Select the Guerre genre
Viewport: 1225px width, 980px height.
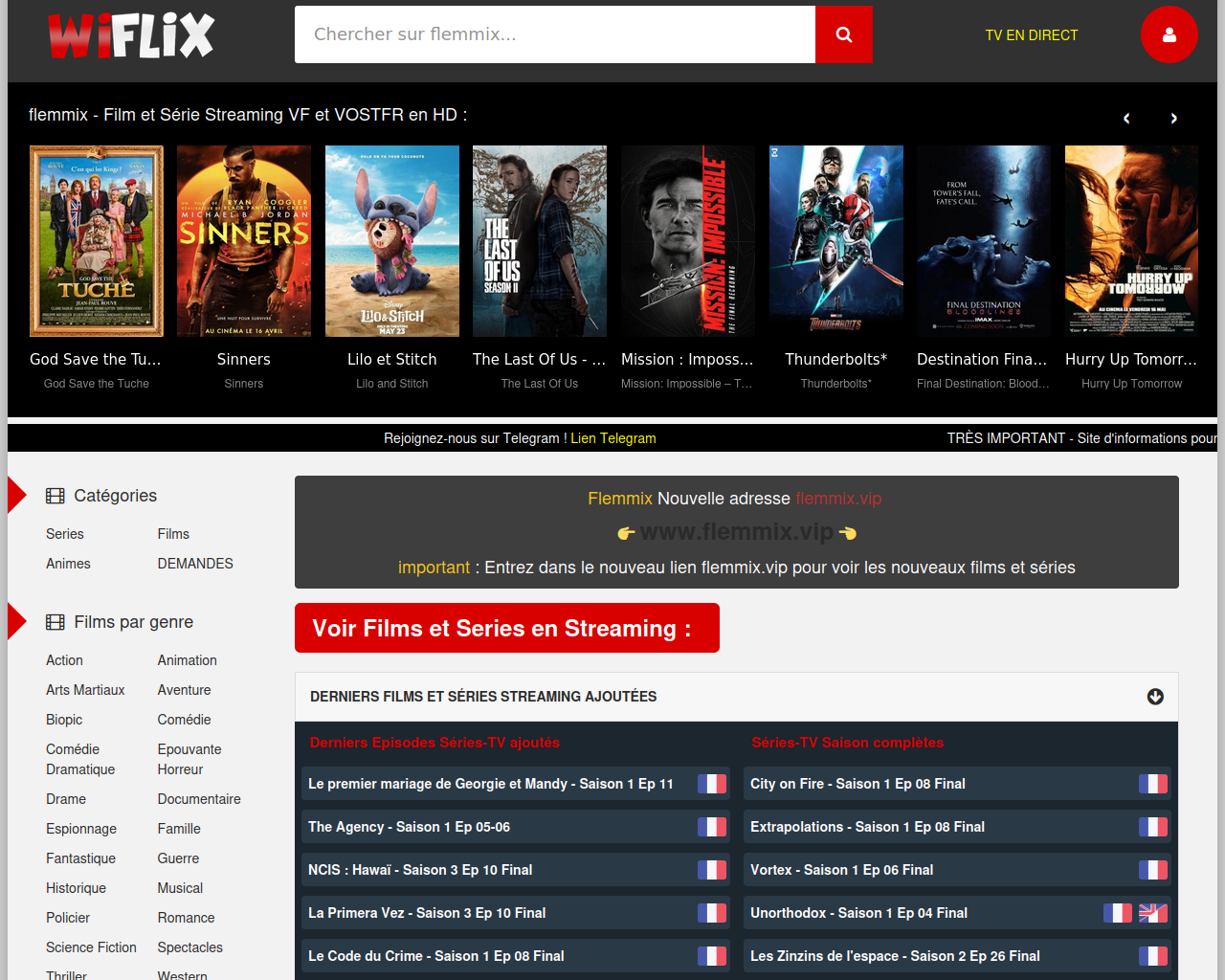pos(179,858)
